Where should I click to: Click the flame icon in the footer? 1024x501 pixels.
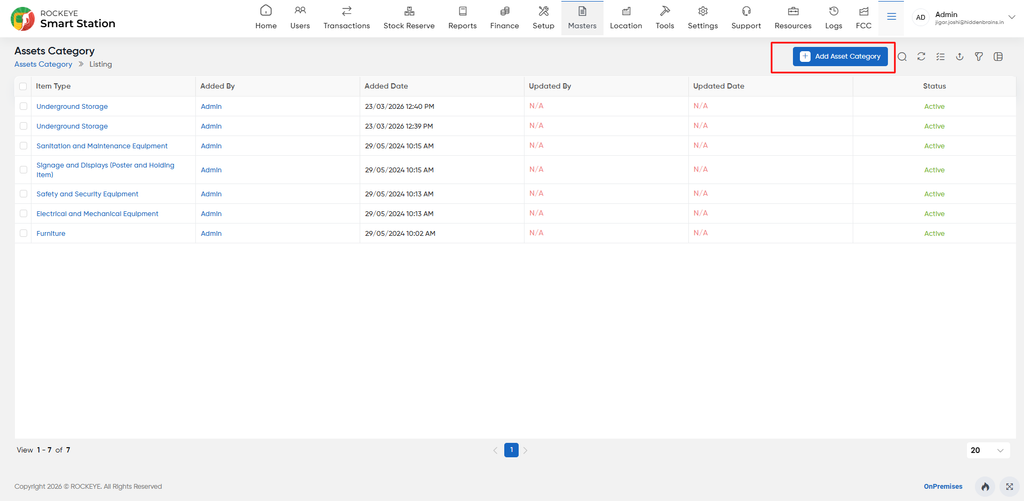[985, 487]
